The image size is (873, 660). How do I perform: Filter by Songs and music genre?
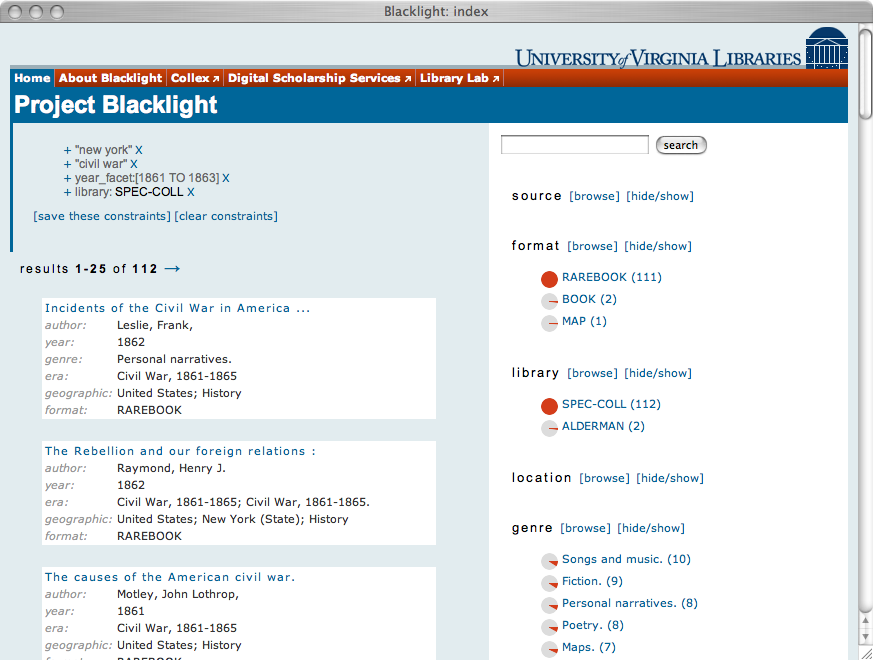626,559
